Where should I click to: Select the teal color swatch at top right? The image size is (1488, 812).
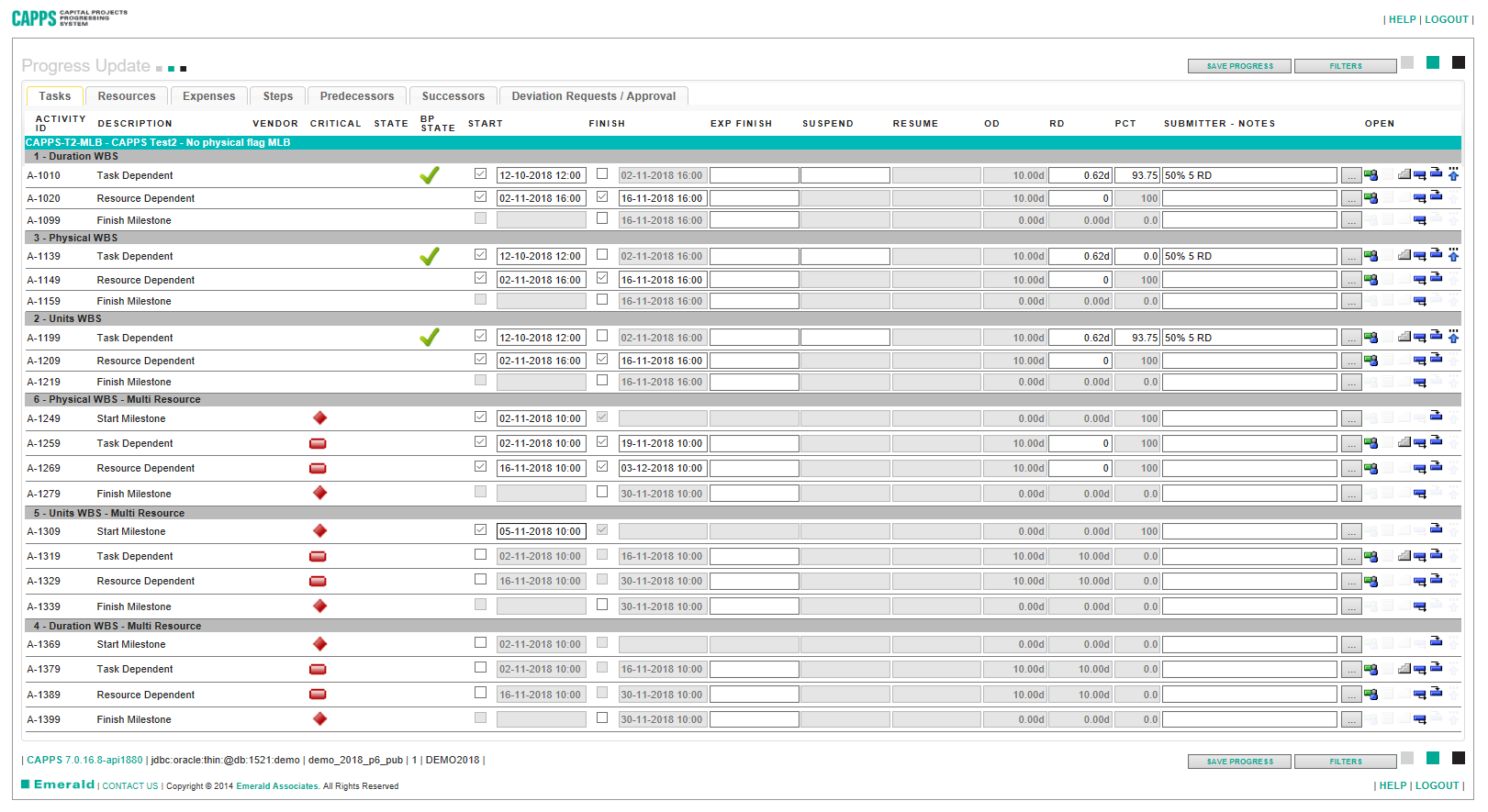1432,62
